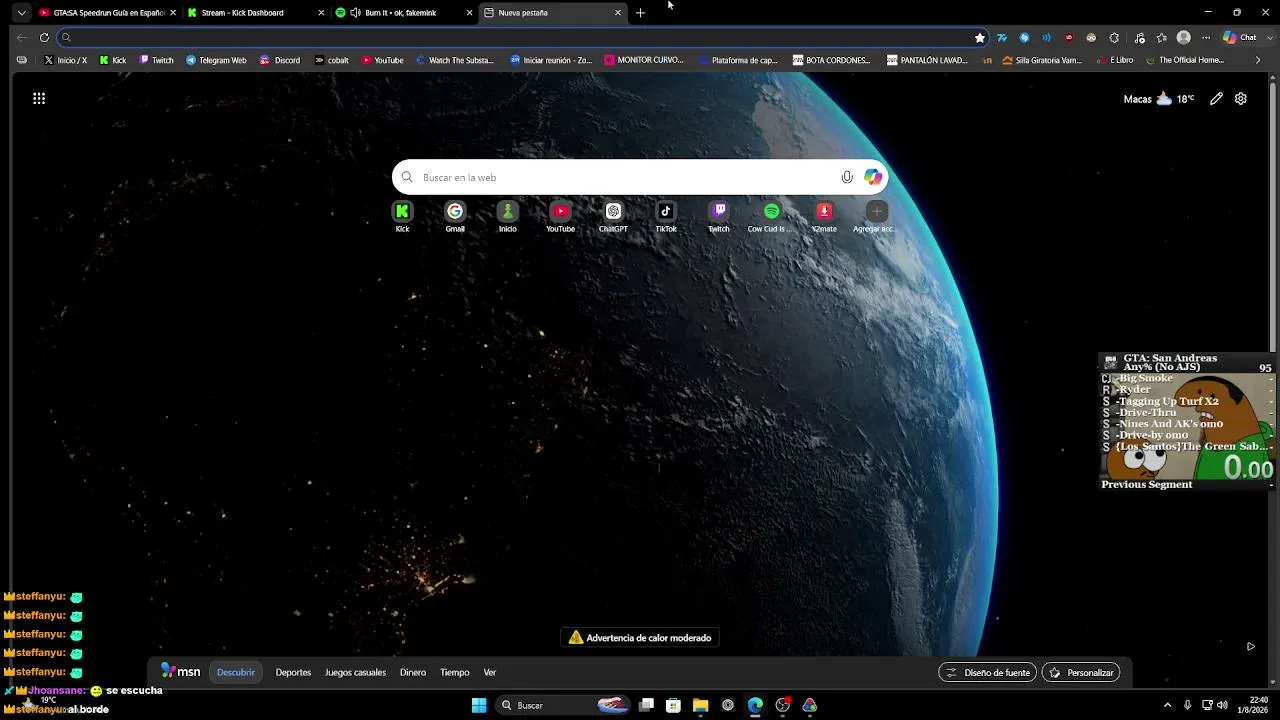This screenshot has height=720, width=1280.
Task: Open the media control music icon
Action: click(1139, 38)
